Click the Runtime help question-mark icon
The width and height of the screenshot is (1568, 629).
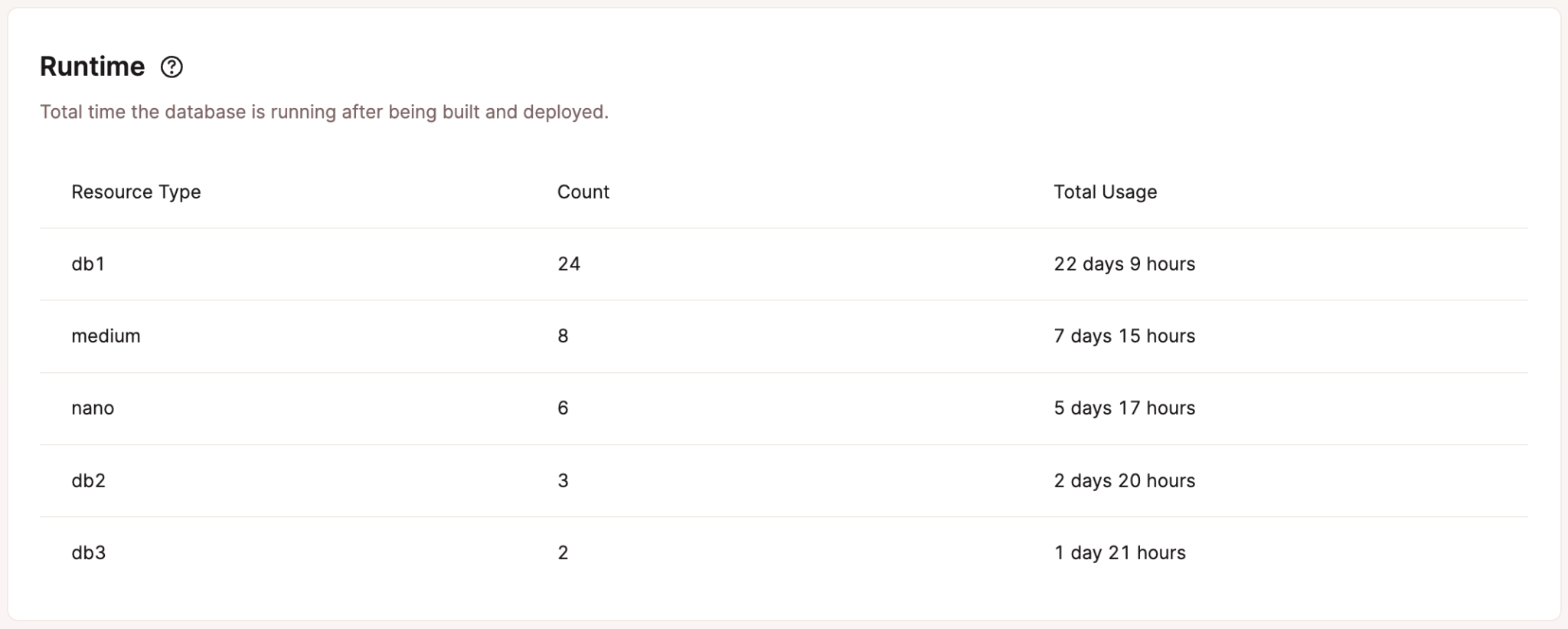pos(171,67)
